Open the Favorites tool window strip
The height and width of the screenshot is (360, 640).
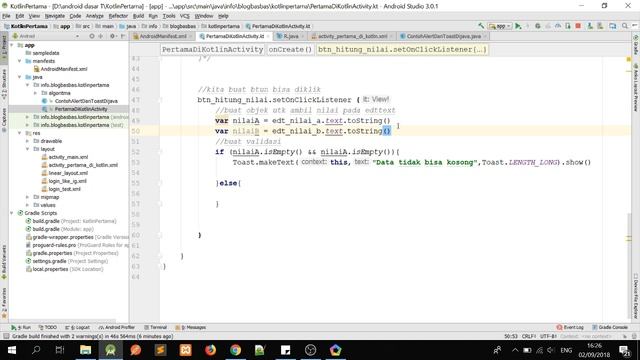pos(4,303)
